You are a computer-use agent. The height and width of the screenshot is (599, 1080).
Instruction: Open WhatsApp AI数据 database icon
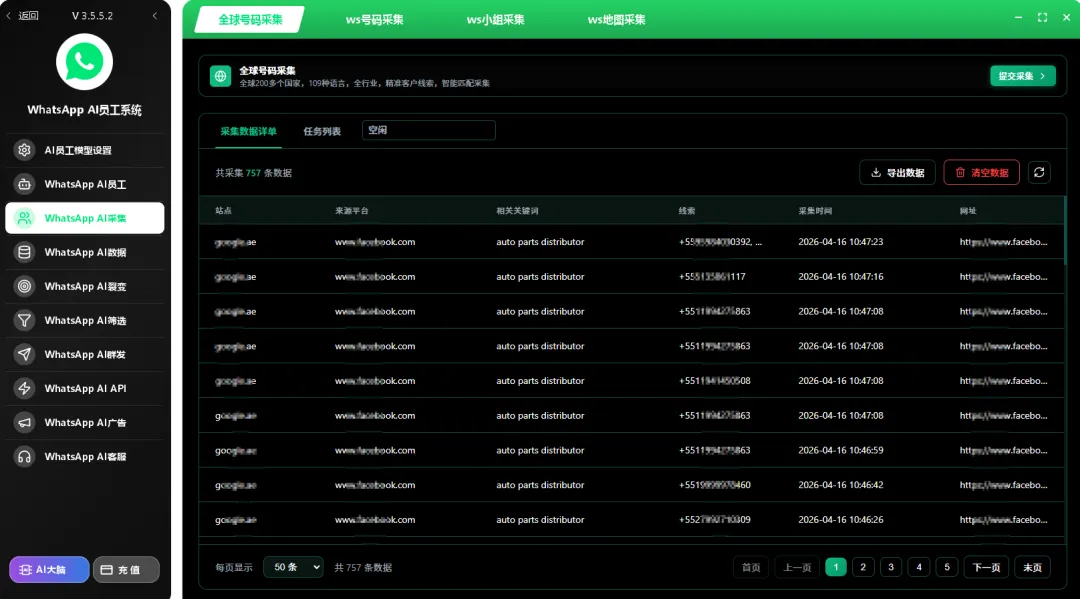tap(24, 252)
